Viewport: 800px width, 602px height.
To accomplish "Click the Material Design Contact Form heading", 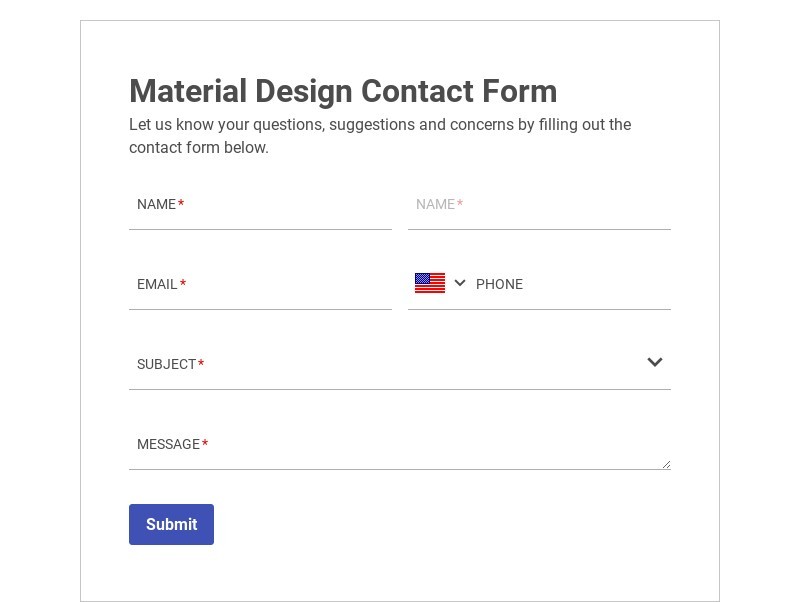I will (x=343, y=91).
